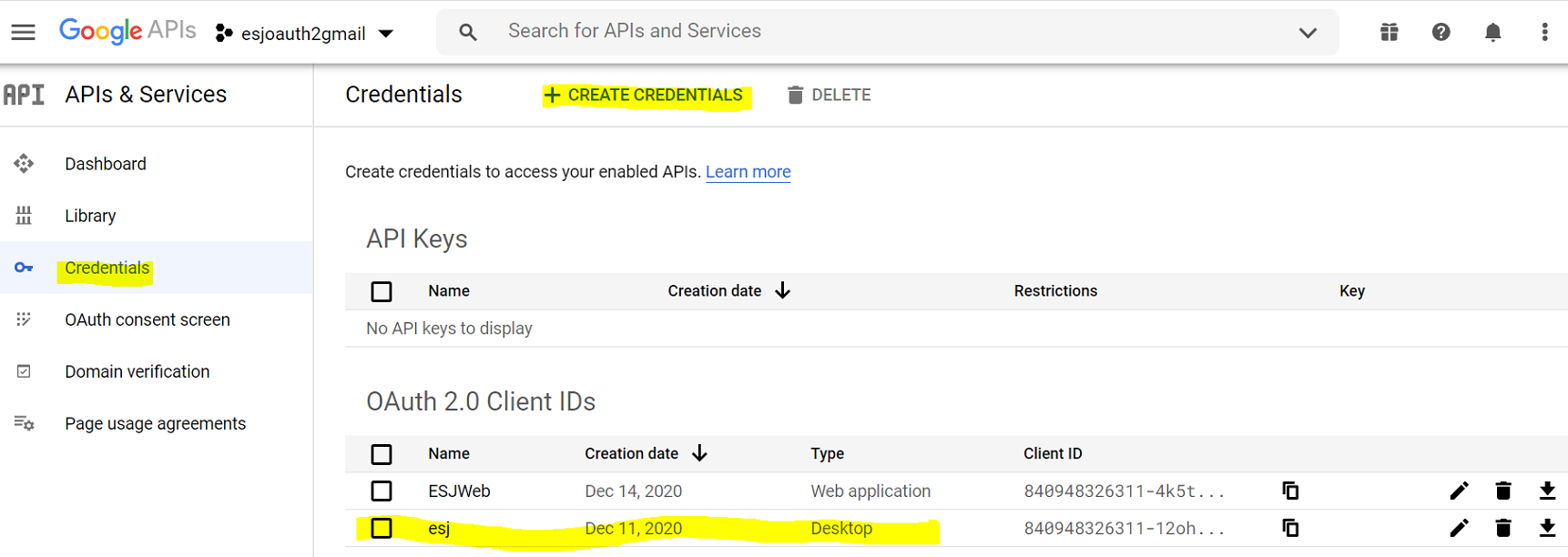Open the esjoauth2gmail project dropdown
1568x557 pixels.
(x=305, y=34)
